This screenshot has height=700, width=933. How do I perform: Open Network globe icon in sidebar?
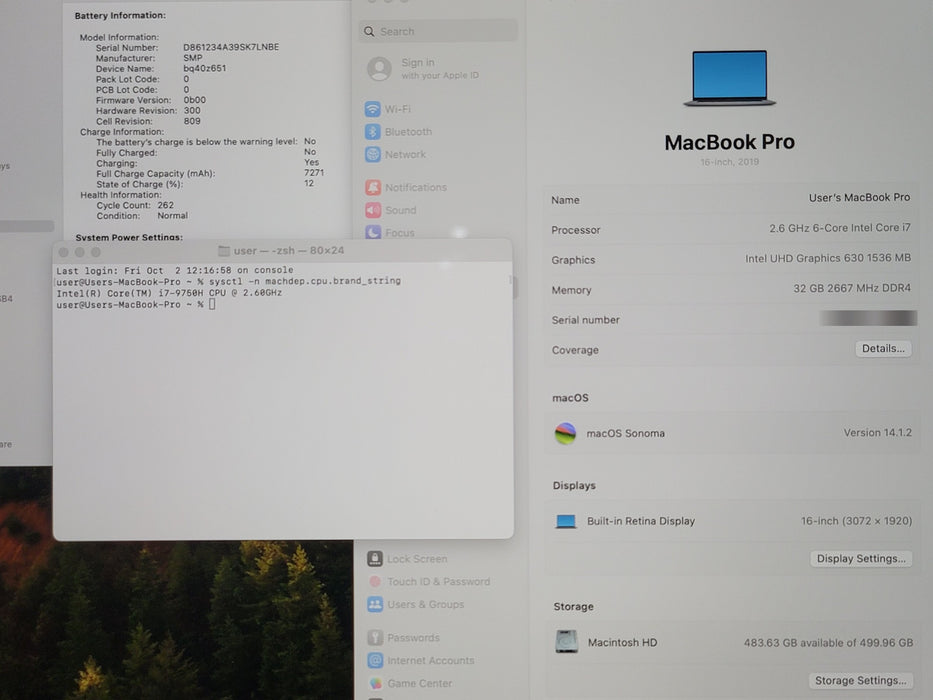pos(372,155)
